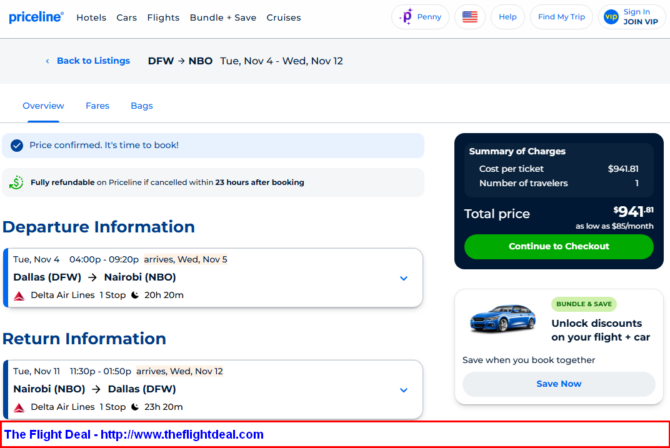Click the DFW → NBO route heading
Screen dimensions: 670x448
coord(180,61)
